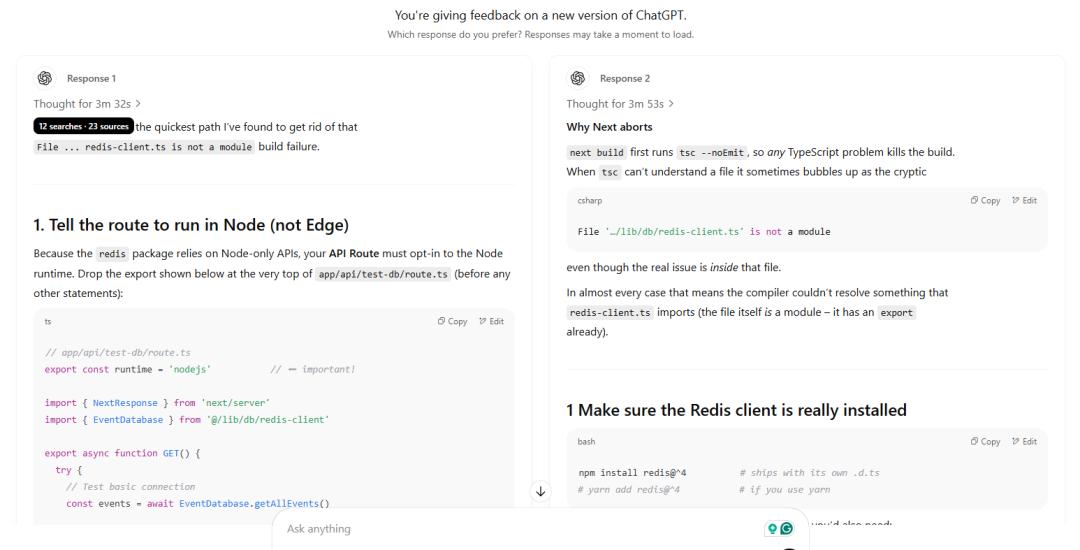Click the scroll-to-bottom arrow button
Screen dimensions: 1080x550
click(541, 491)
